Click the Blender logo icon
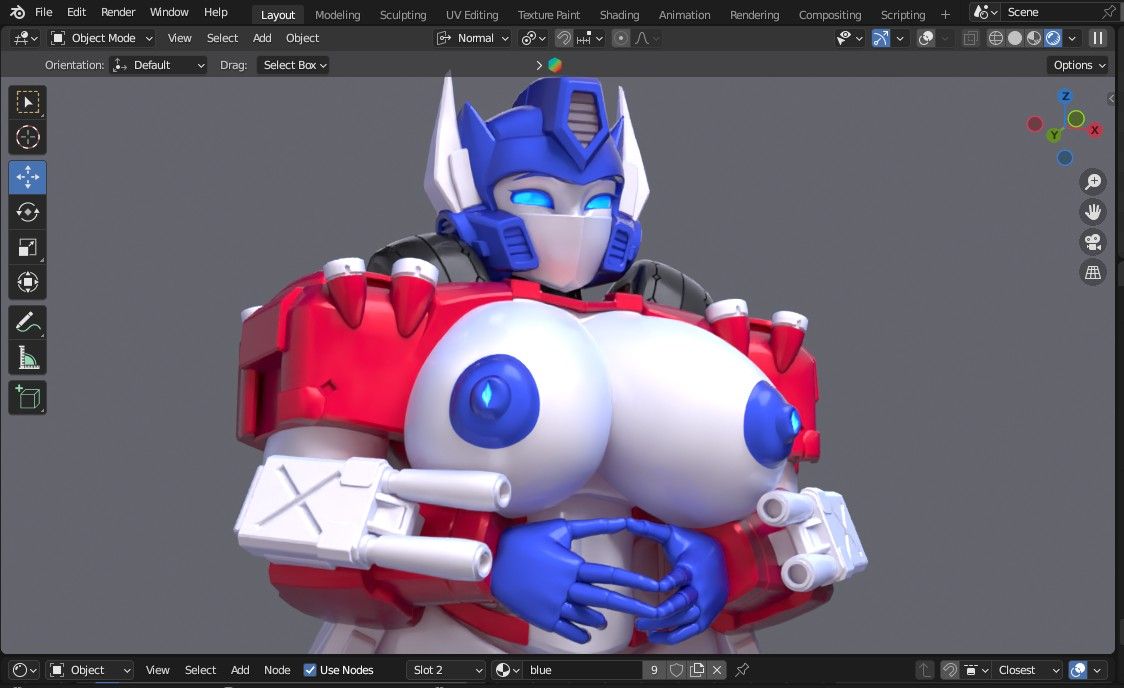 click(x=17, y=12)
